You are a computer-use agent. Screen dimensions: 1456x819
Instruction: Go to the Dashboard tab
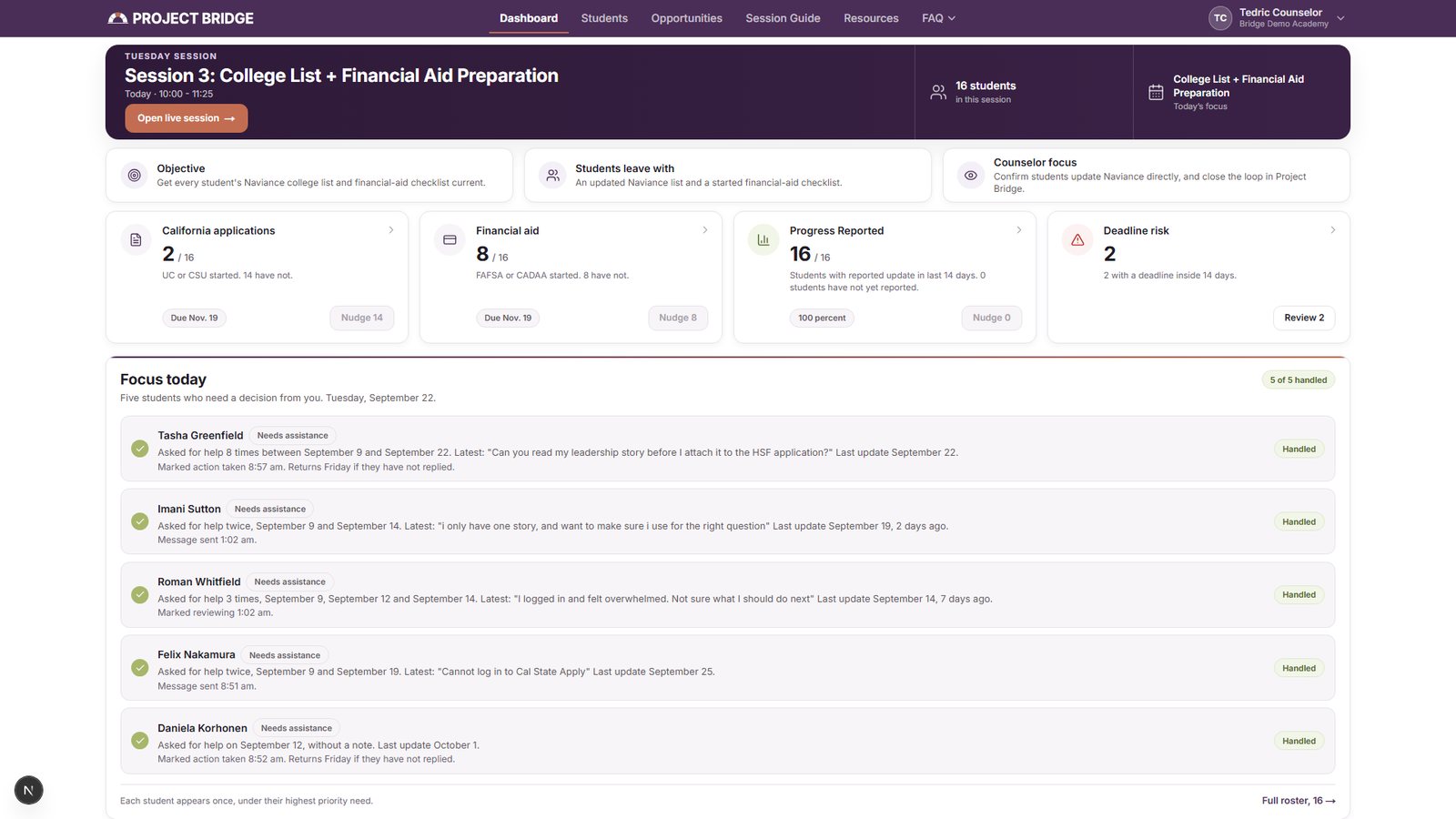(x=529, y=18)
